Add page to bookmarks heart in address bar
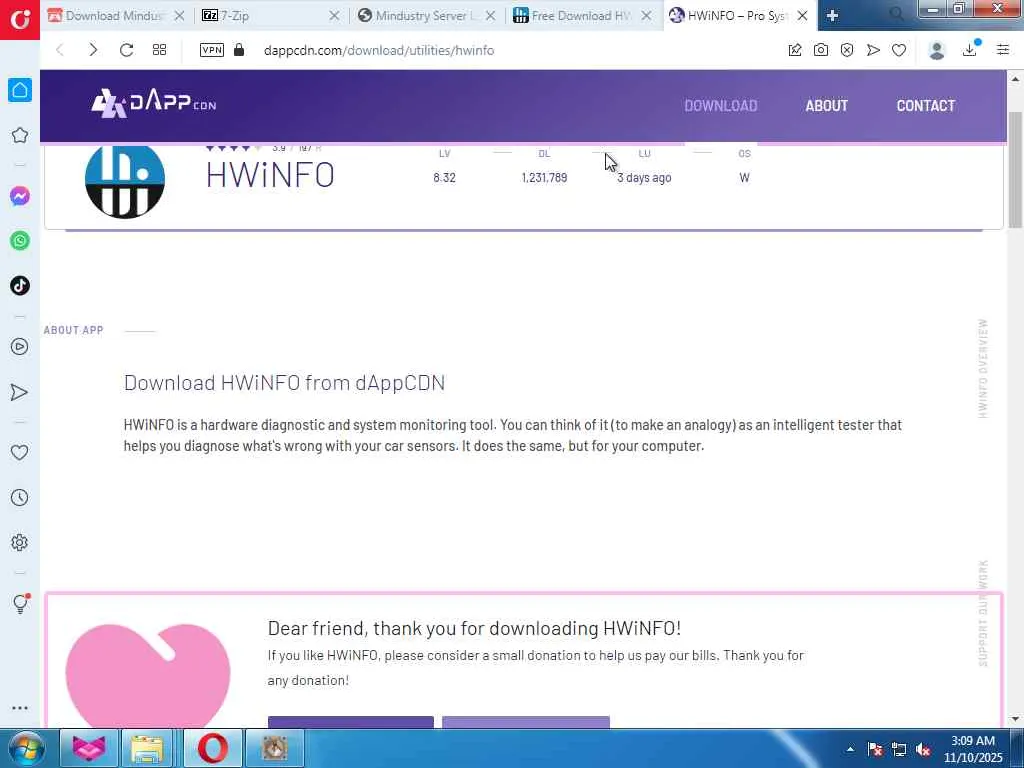The image size is (1024, 768). coord(899,50)
